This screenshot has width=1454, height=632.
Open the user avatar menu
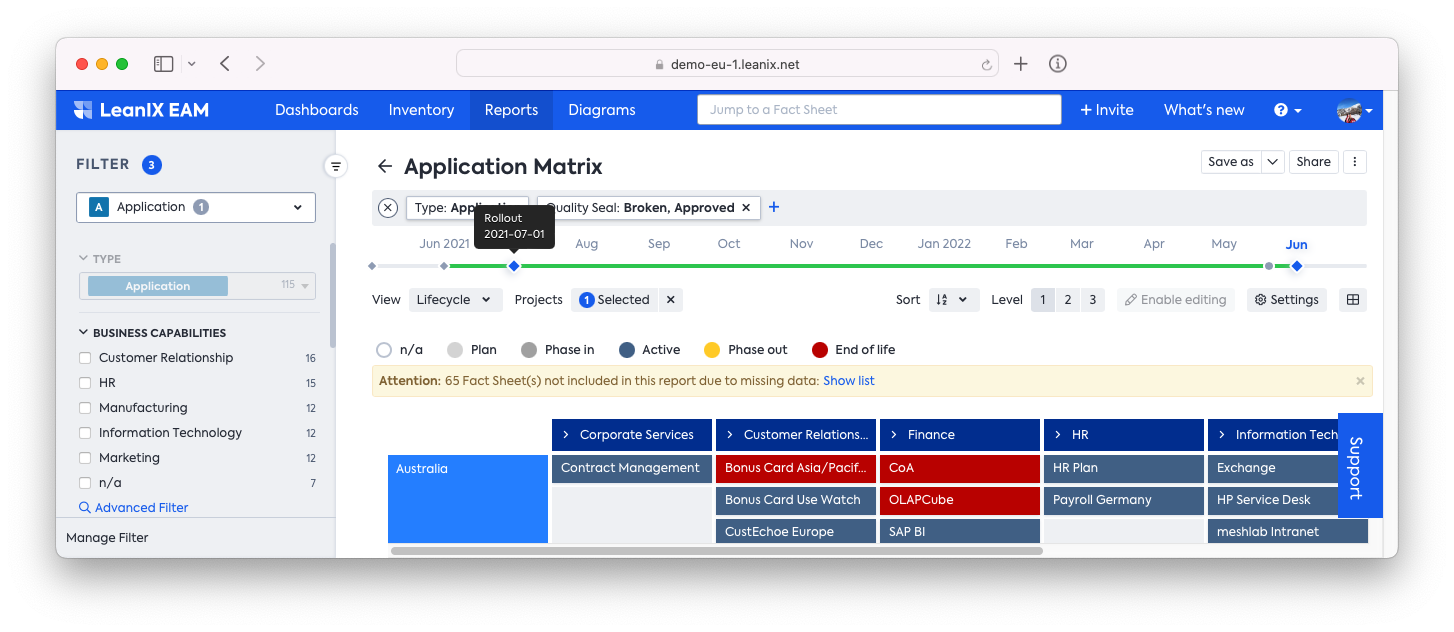click(1354, 110)
